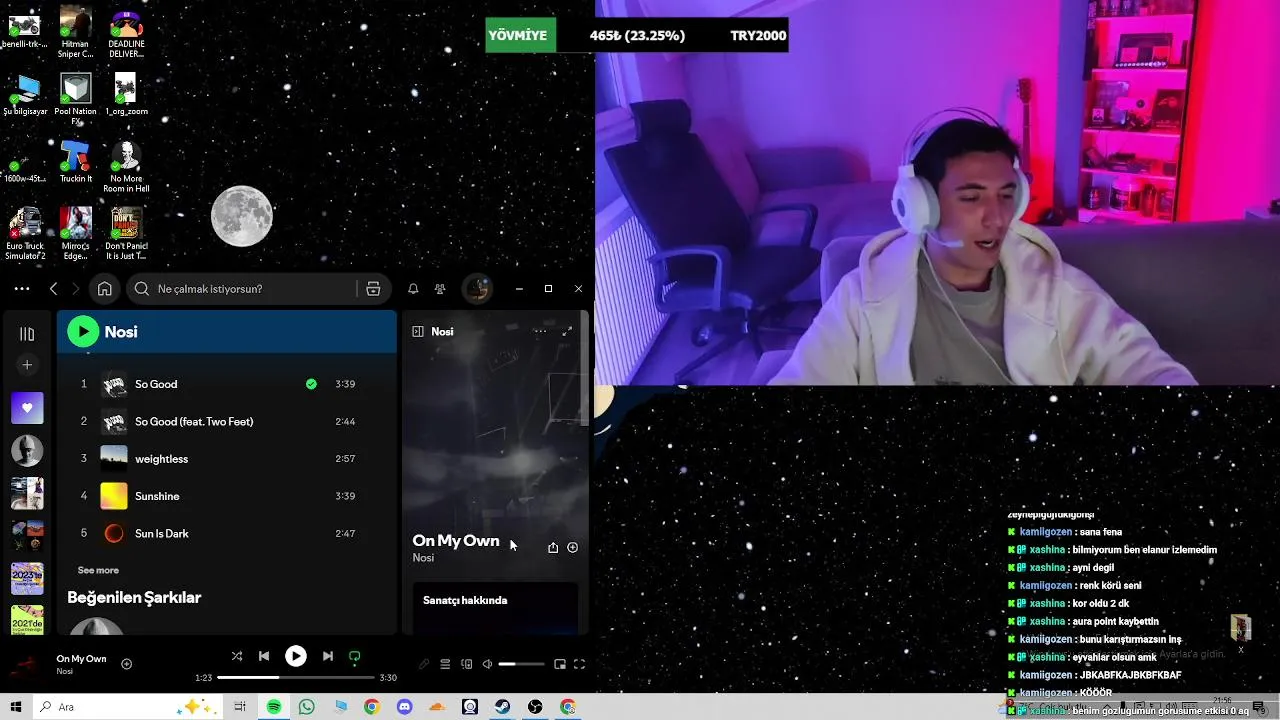The width and height of the screenshot is (1280, 720).
Task: Click the 'Ne çalmak istiyorsun?' search field
Action: pos(244,289)
